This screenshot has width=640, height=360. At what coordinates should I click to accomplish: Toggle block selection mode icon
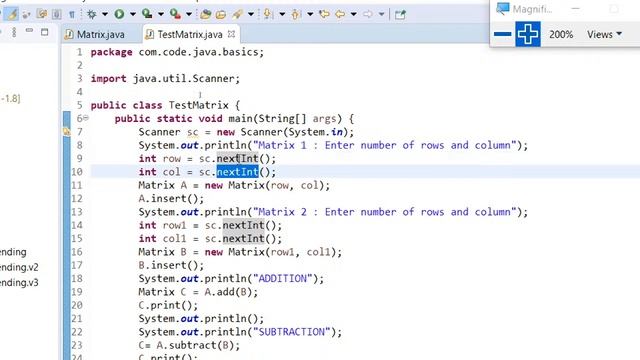[x=57, y=14]
